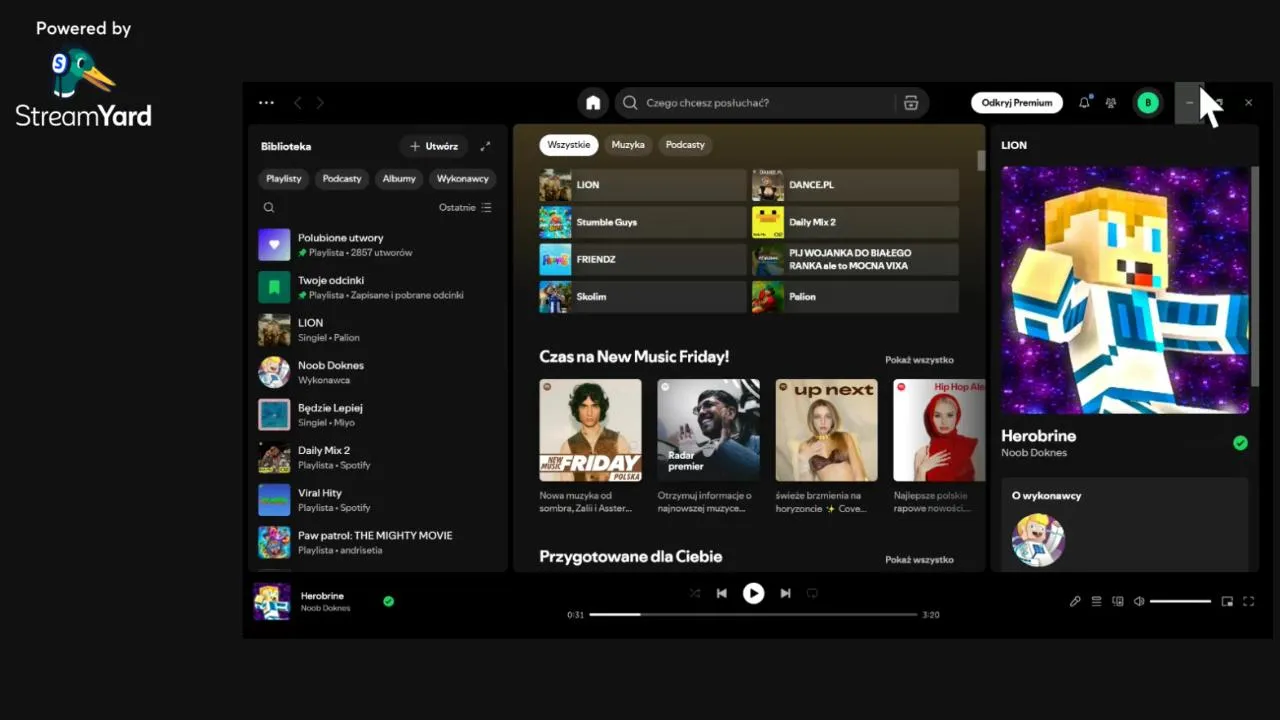The height and width of the screenshot is (720, 1280).
Task: Open the now playing Herobrine thumbnail
Action: 272,602
